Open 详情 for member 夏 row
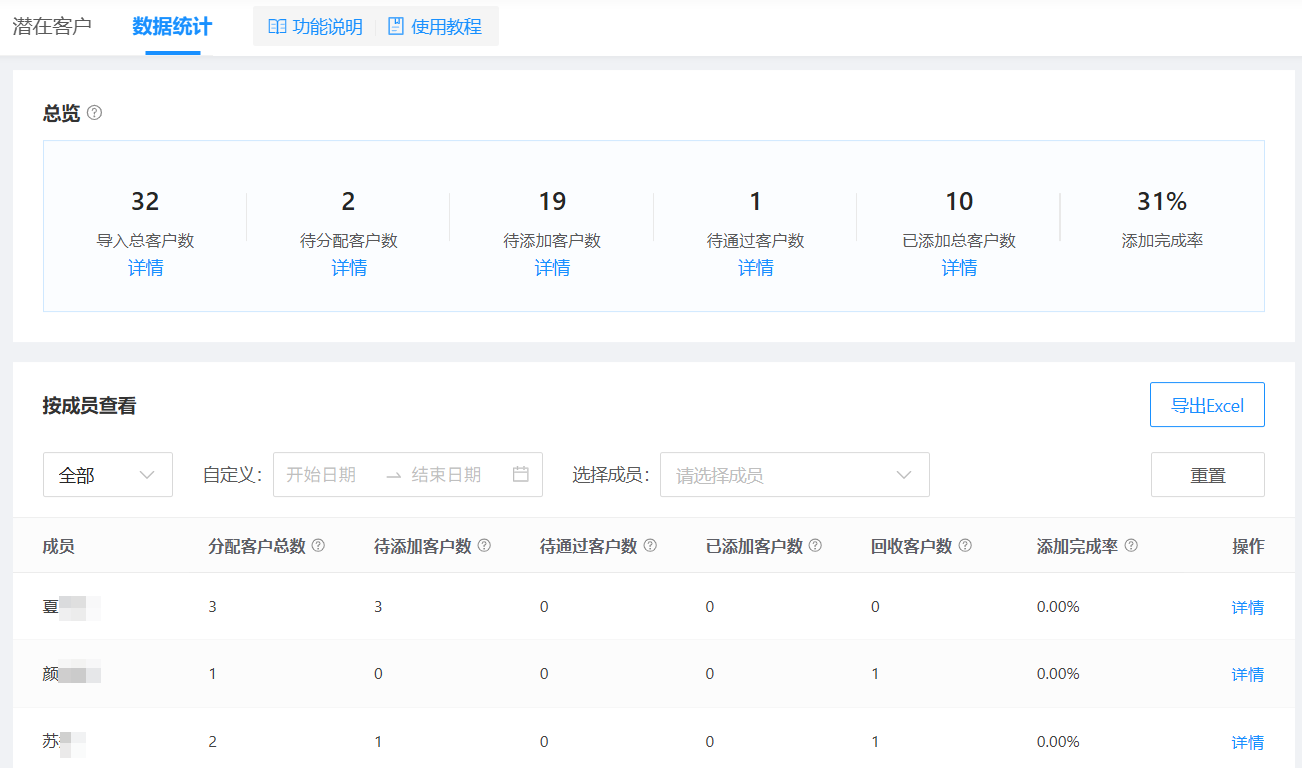Image resolution: width=1302 pixels, height=768 pixels. pos(1247,607)
